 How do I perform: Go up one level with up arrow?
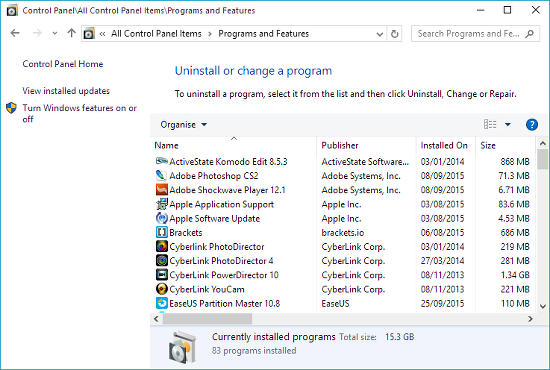[72, 33]
